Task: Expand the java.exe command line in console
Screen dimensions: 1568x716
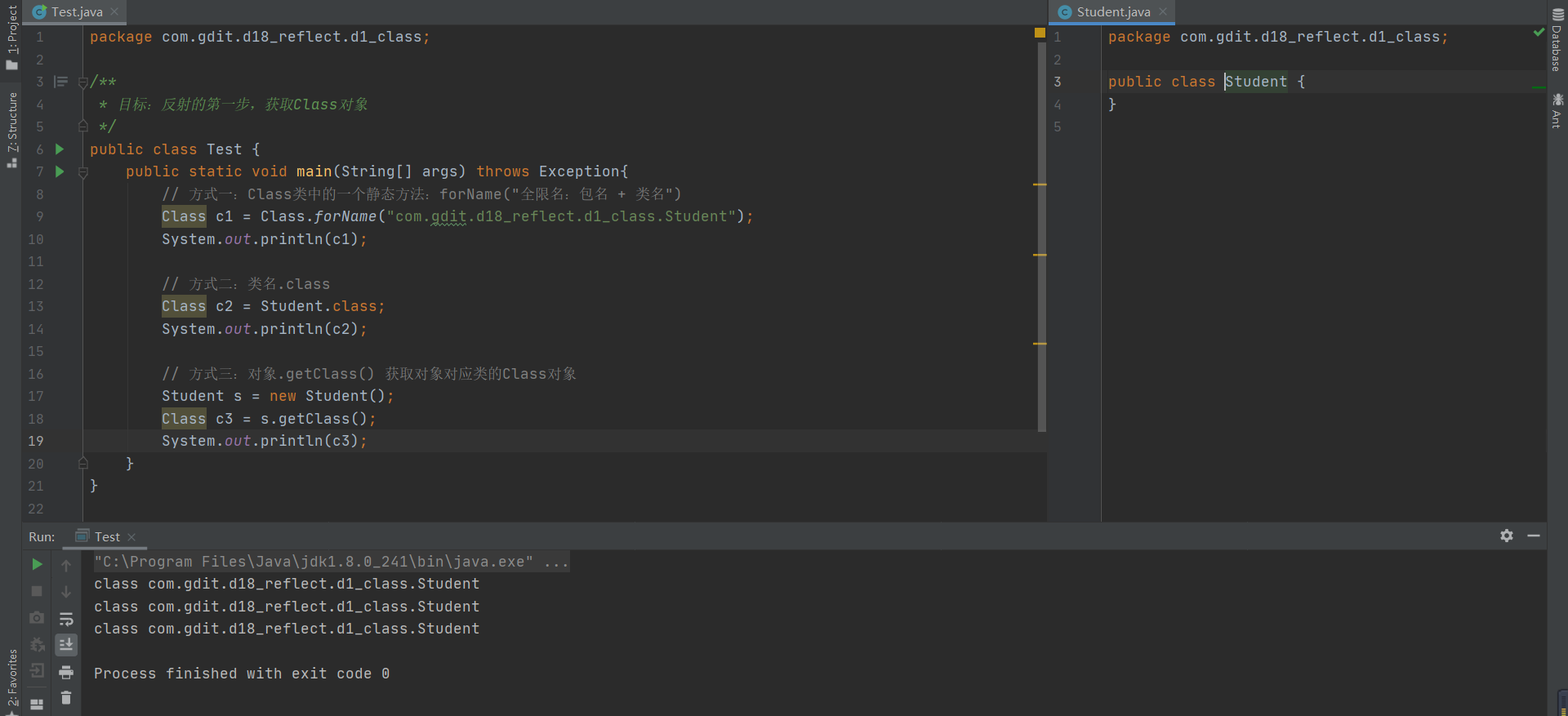Action: (x=555, y=562)
